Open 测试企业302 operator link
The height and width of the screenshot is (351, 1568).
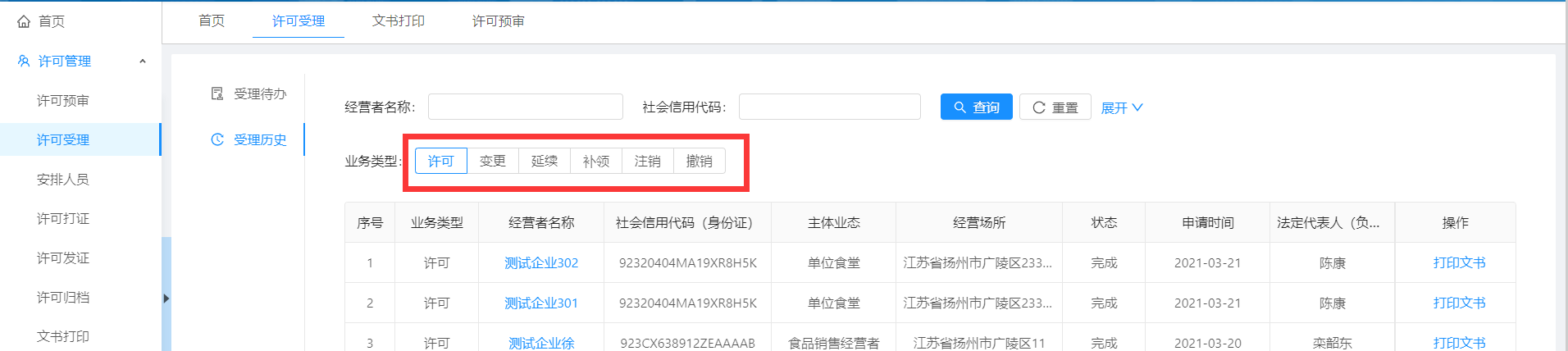tap(541, 262)
